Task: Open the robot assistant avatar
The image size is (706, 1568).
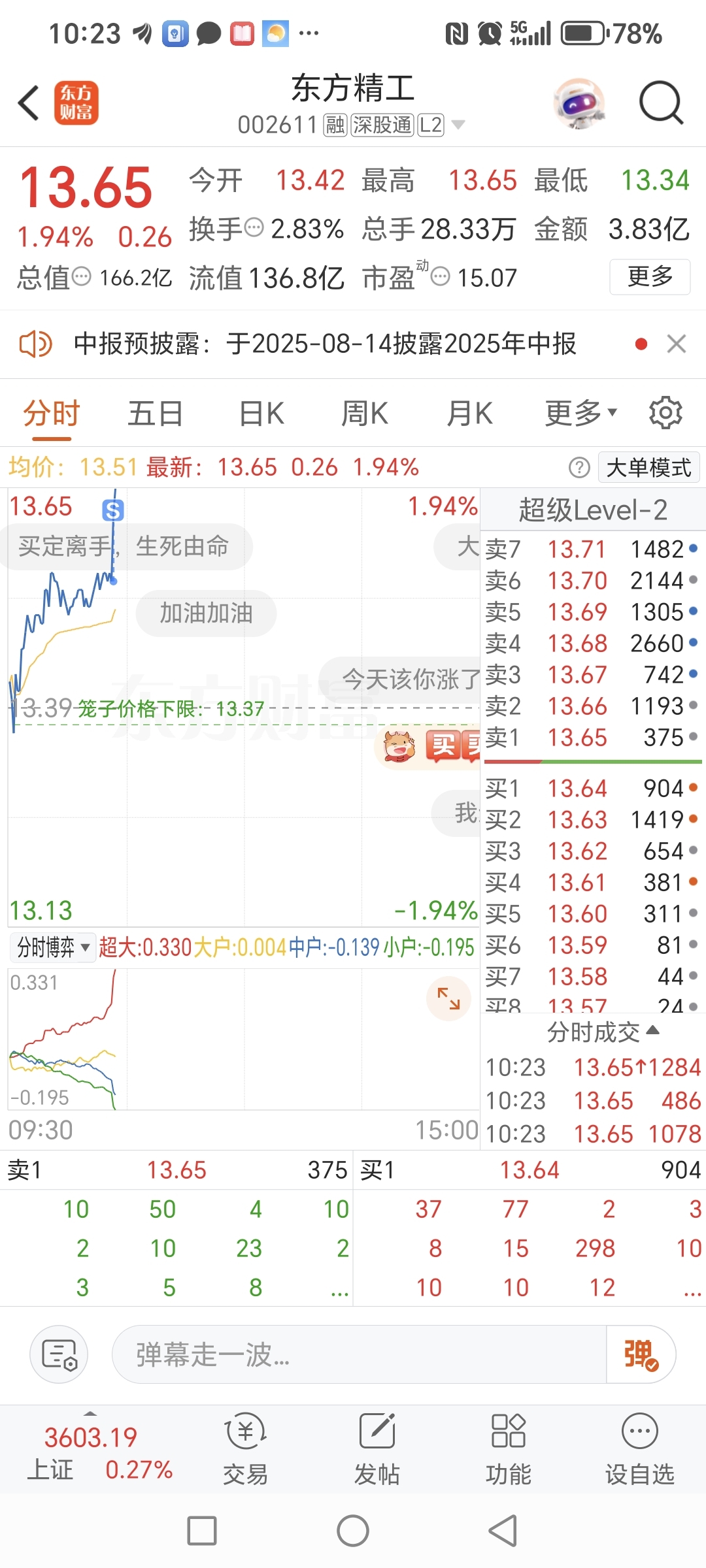Action: 579,103
